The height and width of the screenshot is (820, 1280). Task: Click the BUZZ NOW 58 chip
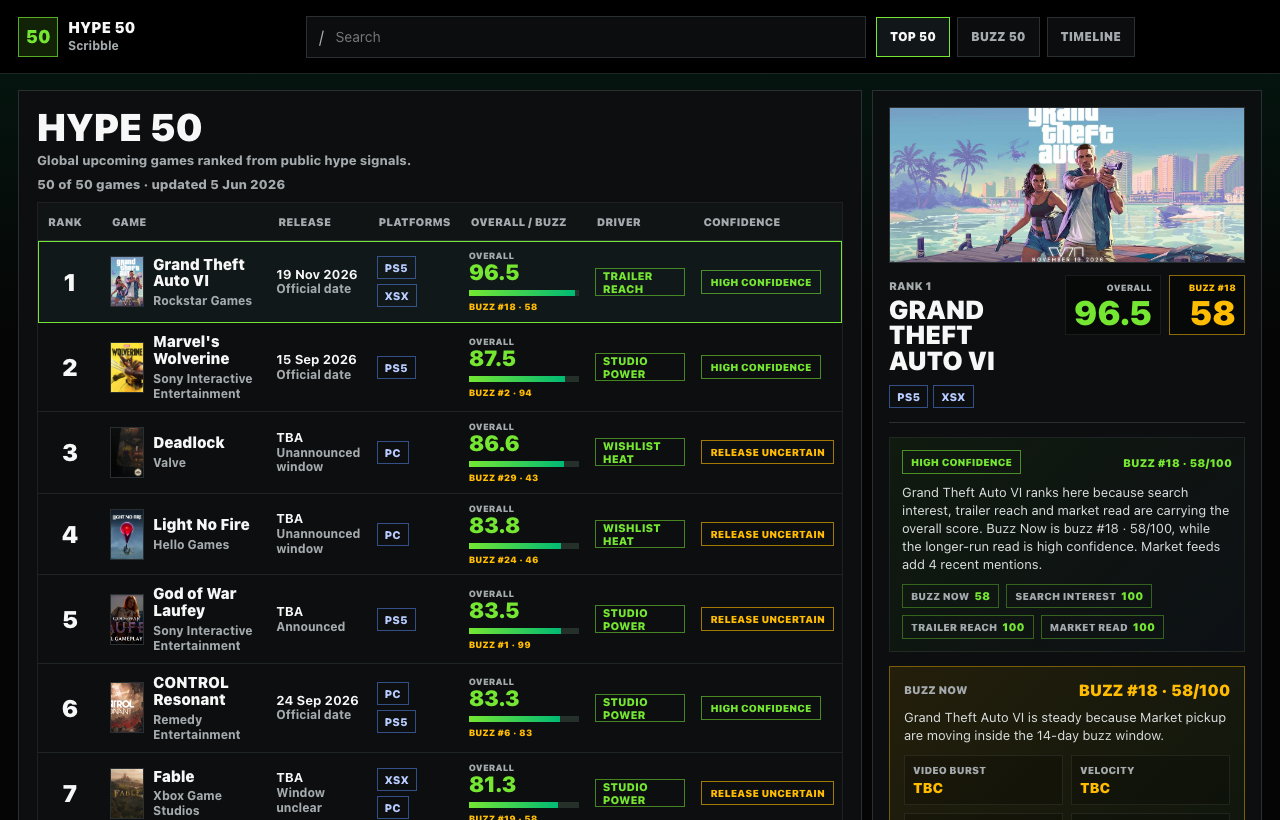[950, 596]
